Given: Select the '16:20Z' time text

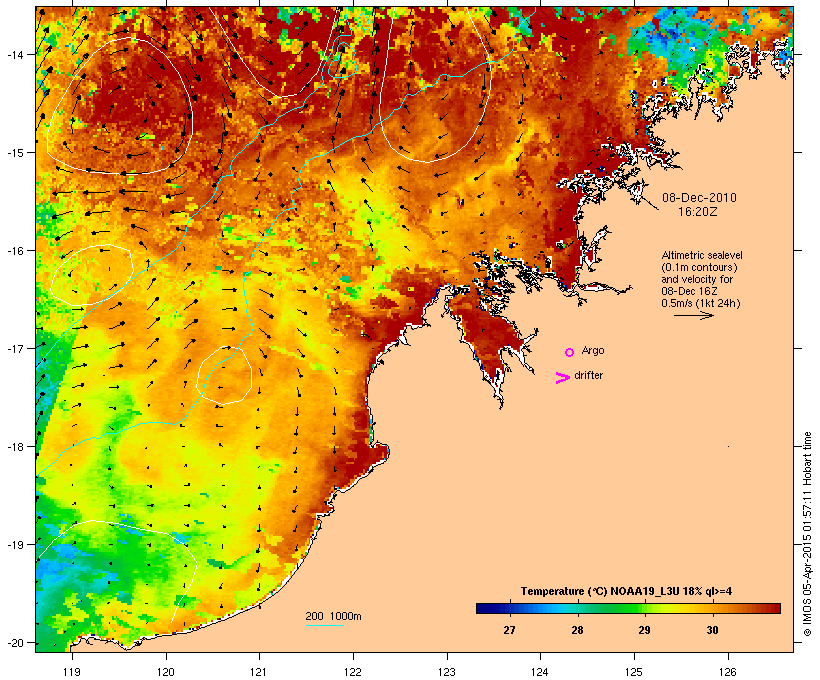Looking at the screenshot, I should 697,212.
